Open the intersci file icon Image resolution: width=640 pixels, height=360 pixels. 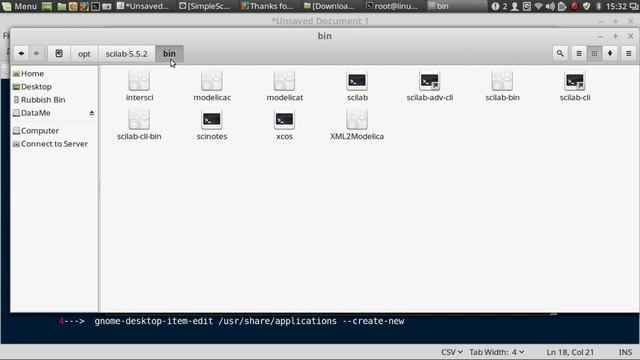[139, 81]
